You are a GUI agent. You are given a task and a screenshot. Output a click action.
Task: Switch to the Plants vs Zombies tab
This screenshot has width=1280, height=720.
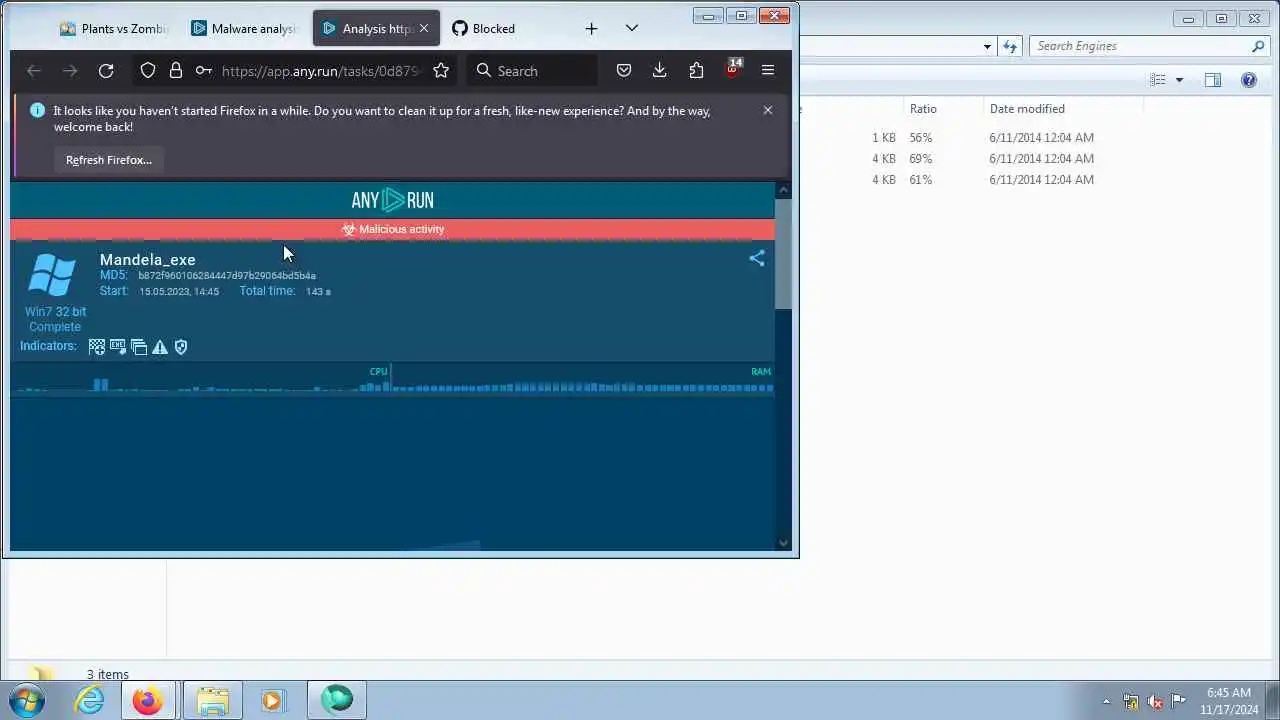(113, 29)
